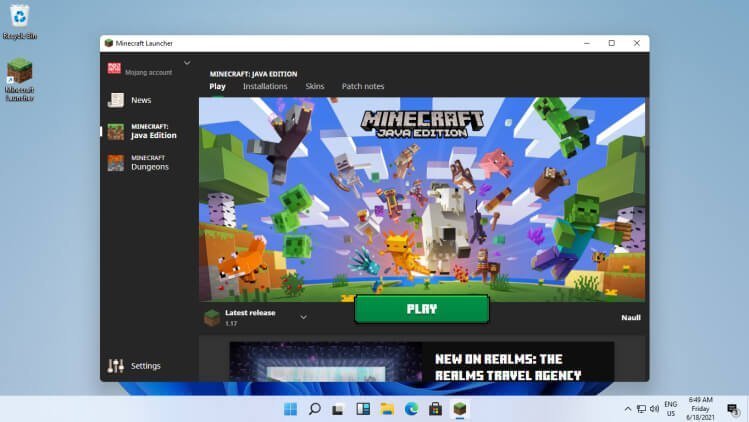Click the MINECRAFT: JAVA EDITION heading
Image resolution: width=749 pixels, height=422 pixels.
[253, 74]
